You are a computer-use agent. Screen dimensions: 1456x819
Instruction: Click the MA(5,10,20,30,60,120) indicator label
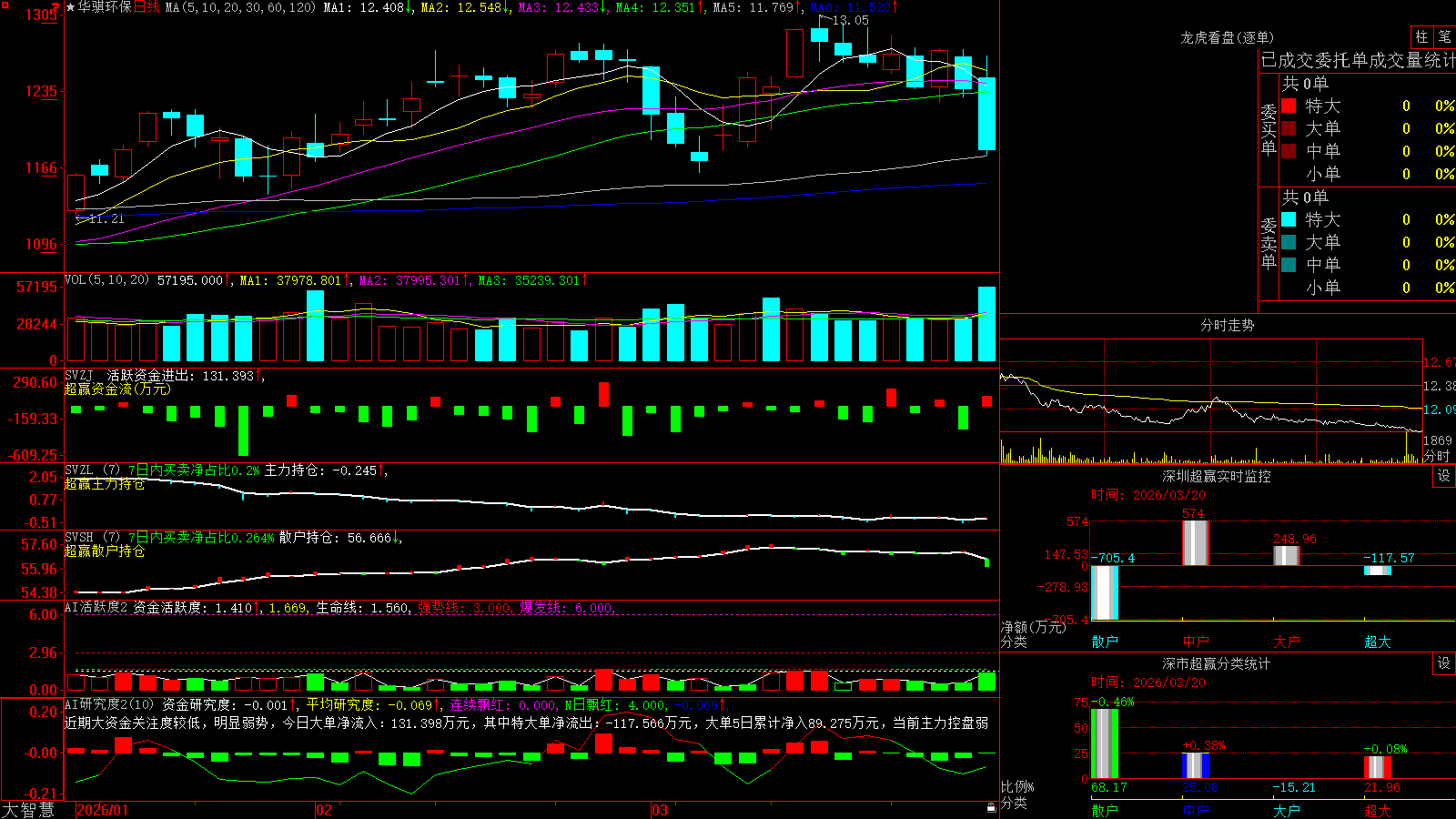[x=240, y=7]
